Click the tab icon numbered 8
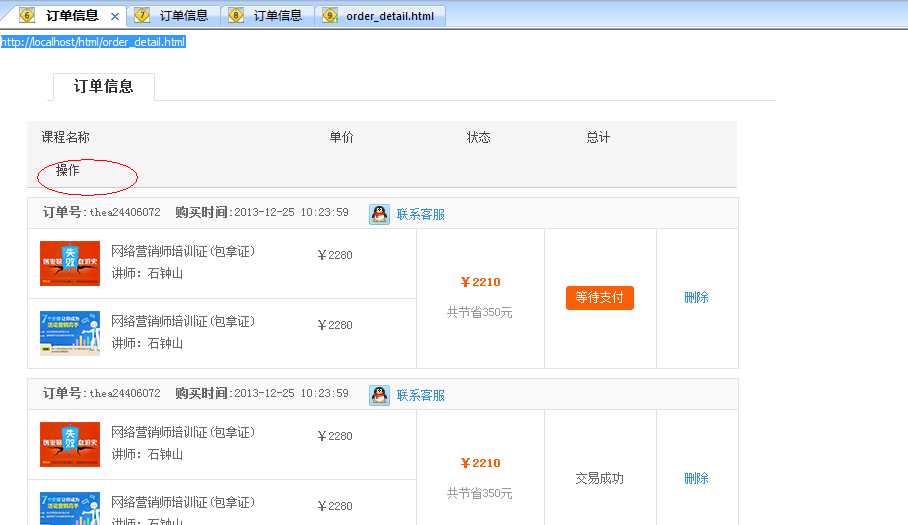 tap(236, 16)
